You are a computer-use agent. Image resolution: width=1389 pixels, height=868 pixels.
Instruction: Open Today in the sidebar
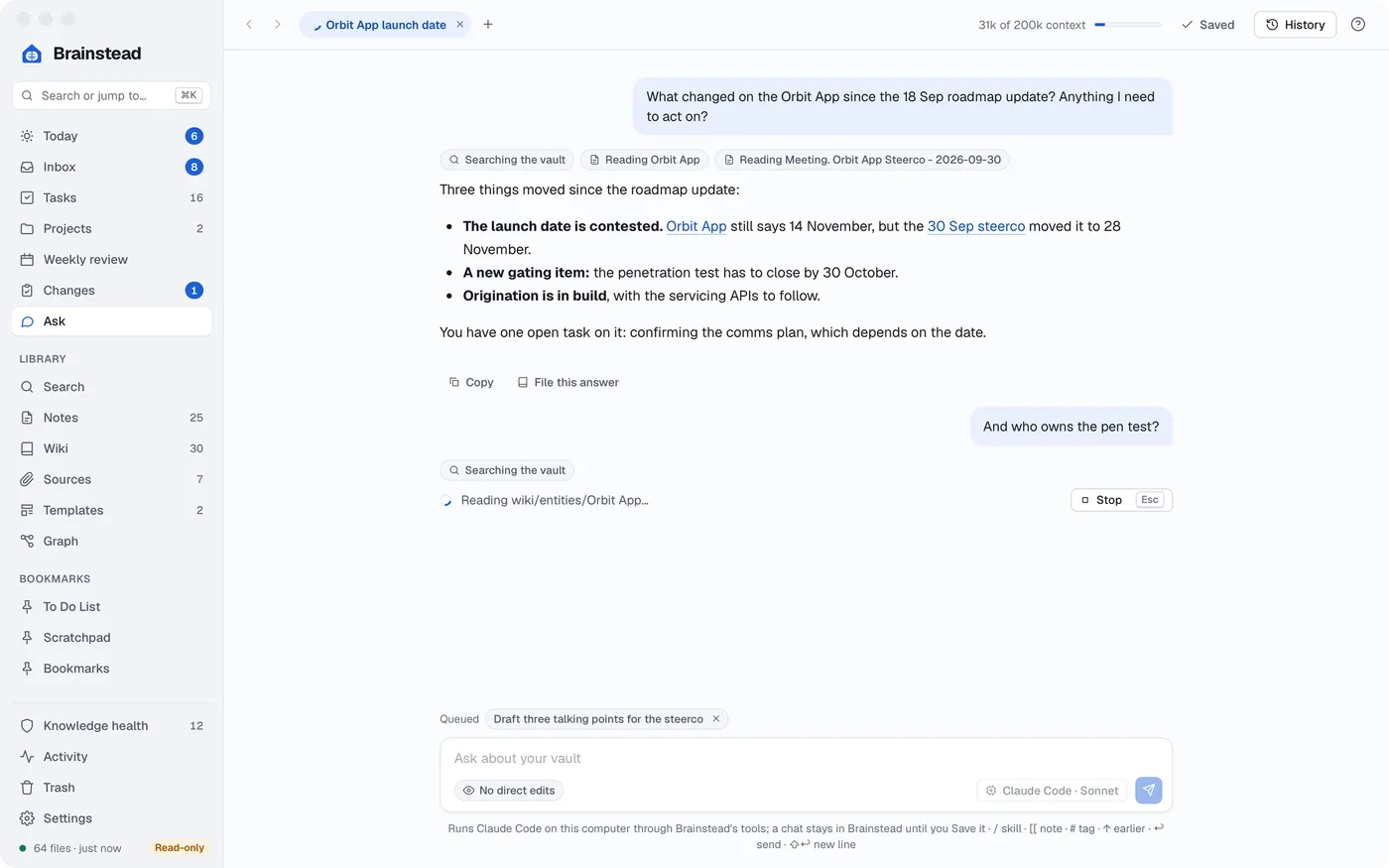coord(112,136)
